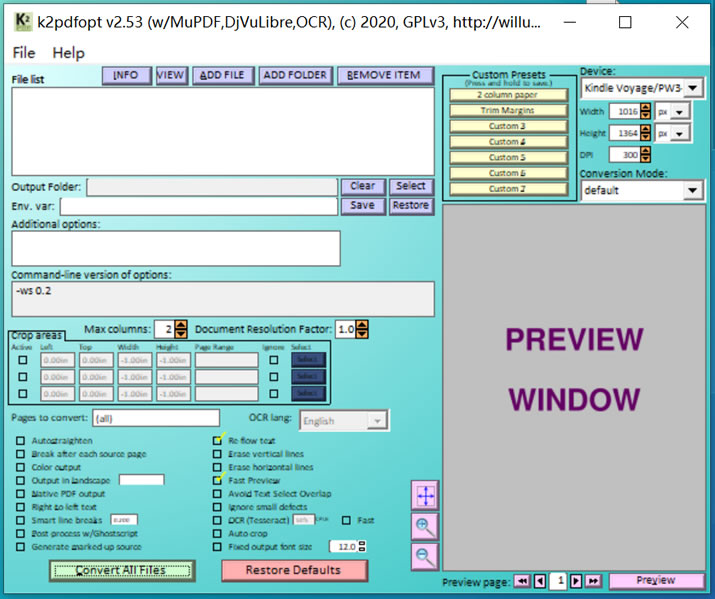Click the pan/move preview icon

[425, 495]
